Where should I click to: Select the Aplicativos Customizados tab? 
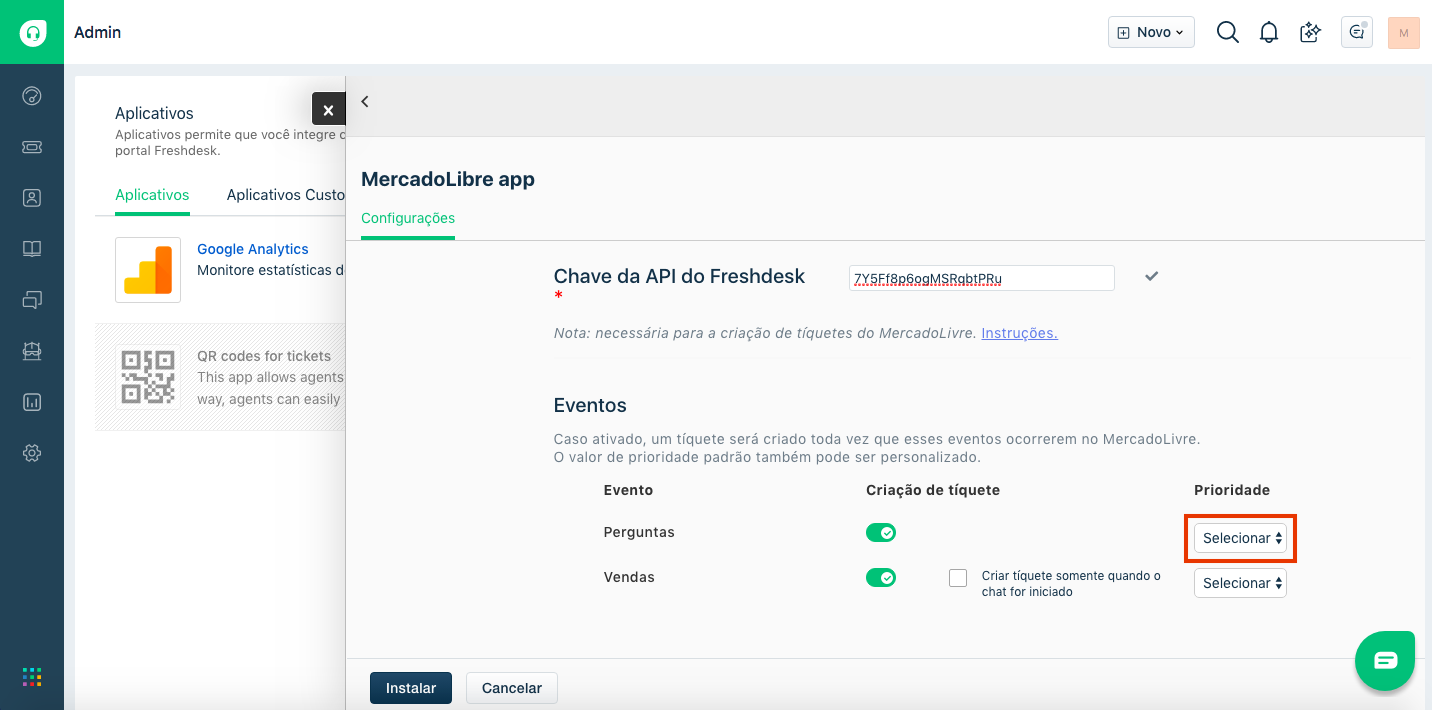(286, 195)
